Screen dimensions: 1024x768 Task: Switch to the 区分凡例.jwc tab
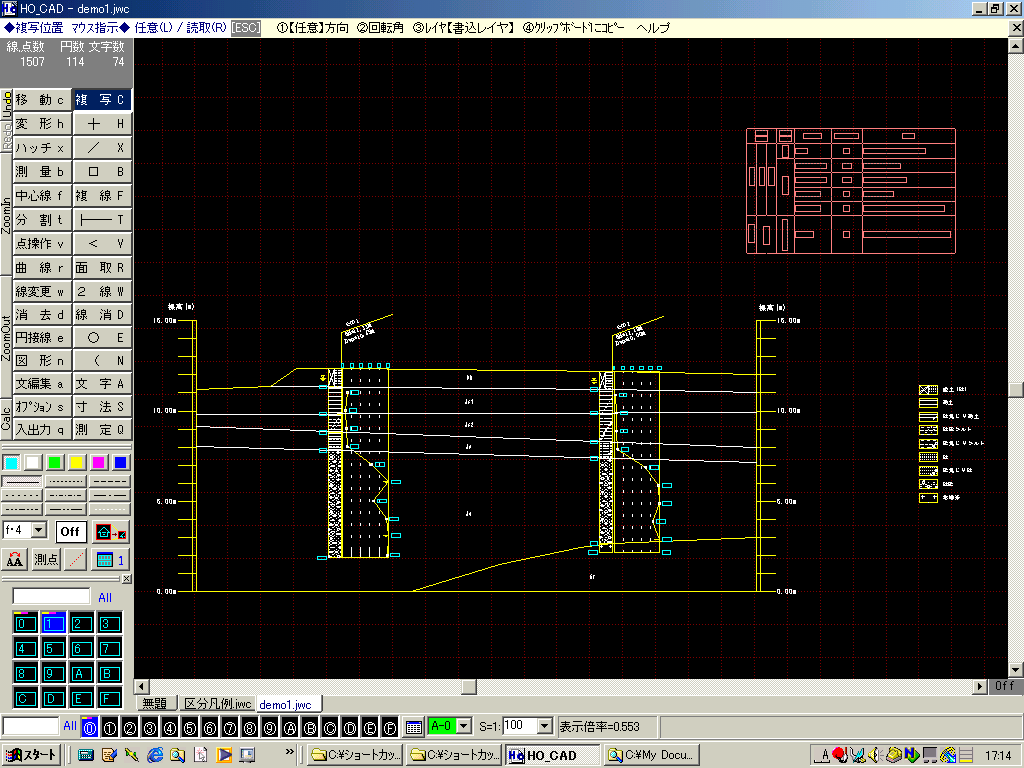tap(217, 704)
